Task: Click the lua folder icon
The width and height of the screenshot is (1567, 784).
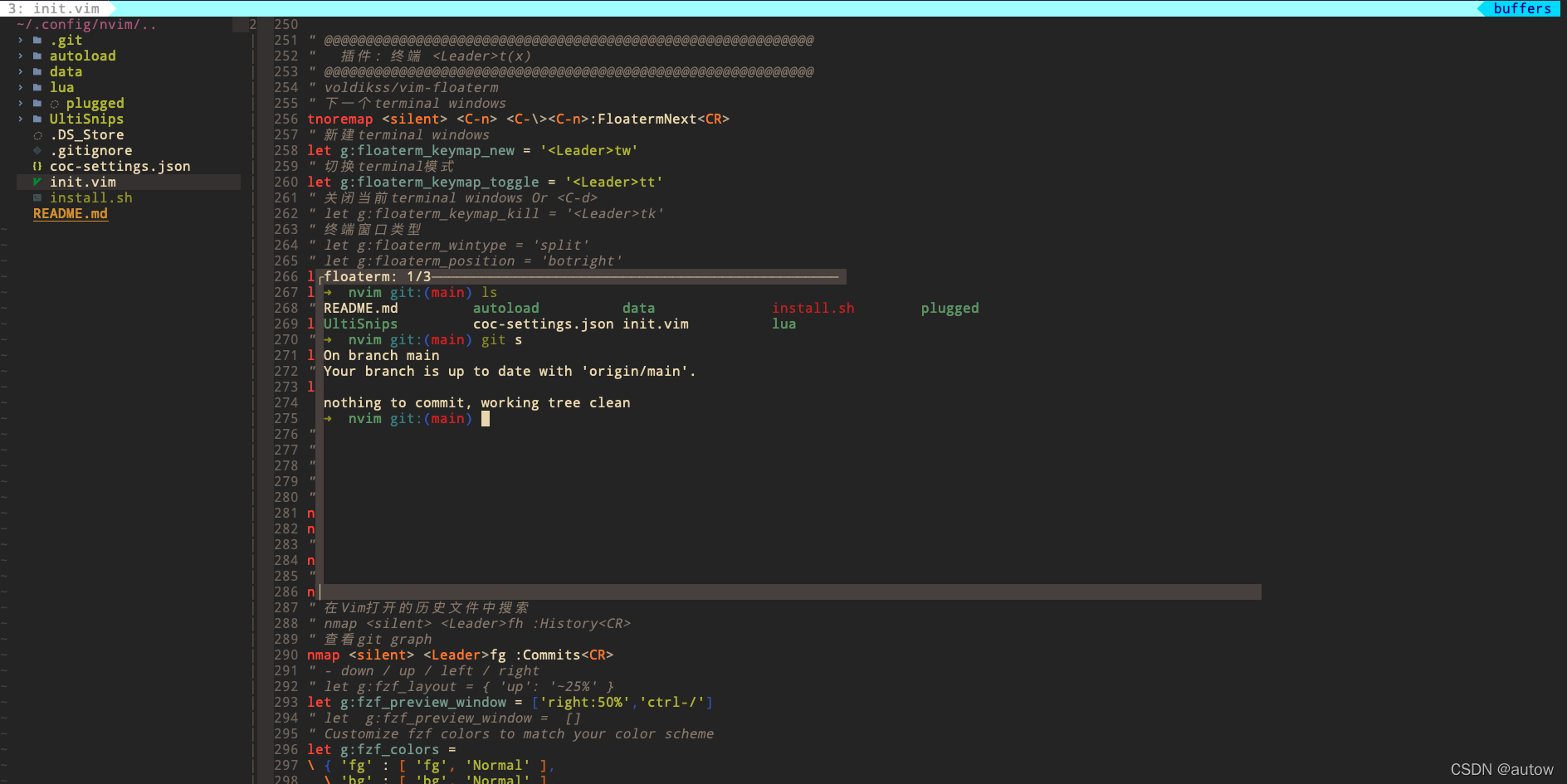Action: (37, 88)
